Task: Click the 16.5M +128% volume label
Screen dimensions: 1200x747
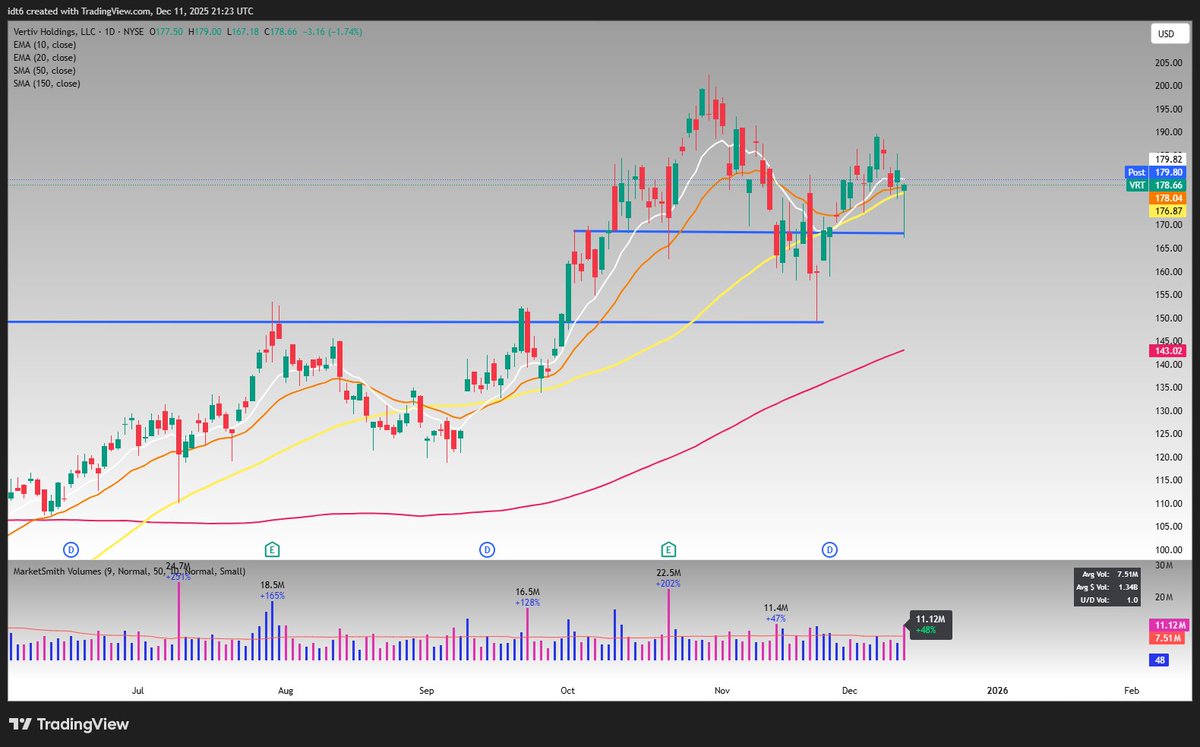Action: pyautogui.click(x=528, y=597)
